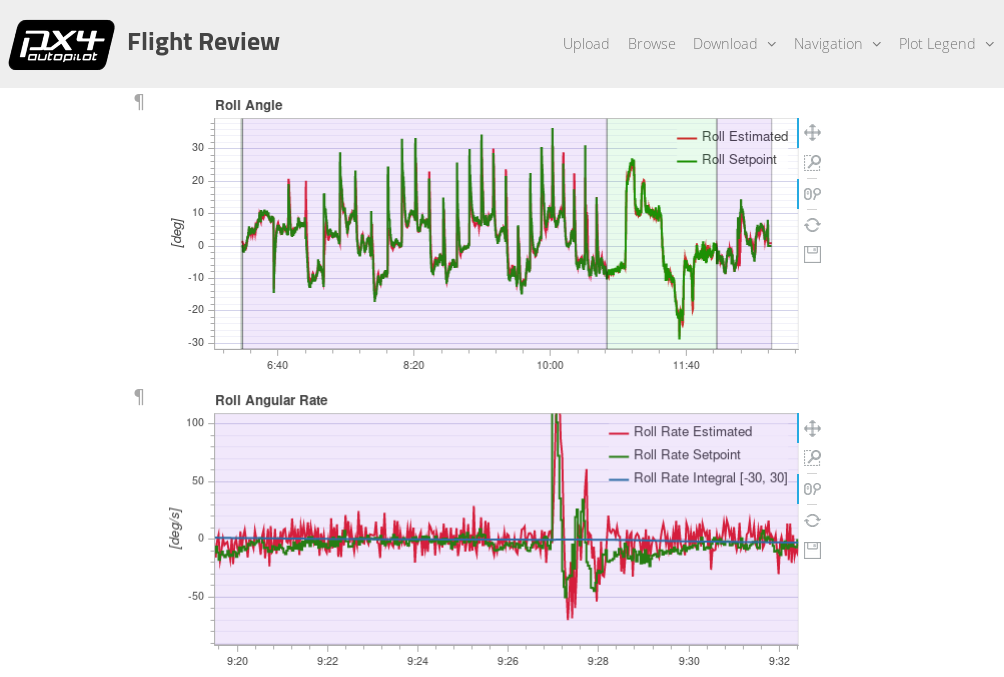Open the Plot Legend dropdown
The width and height of the screenshot is (1004, 677).
[946, 44]
